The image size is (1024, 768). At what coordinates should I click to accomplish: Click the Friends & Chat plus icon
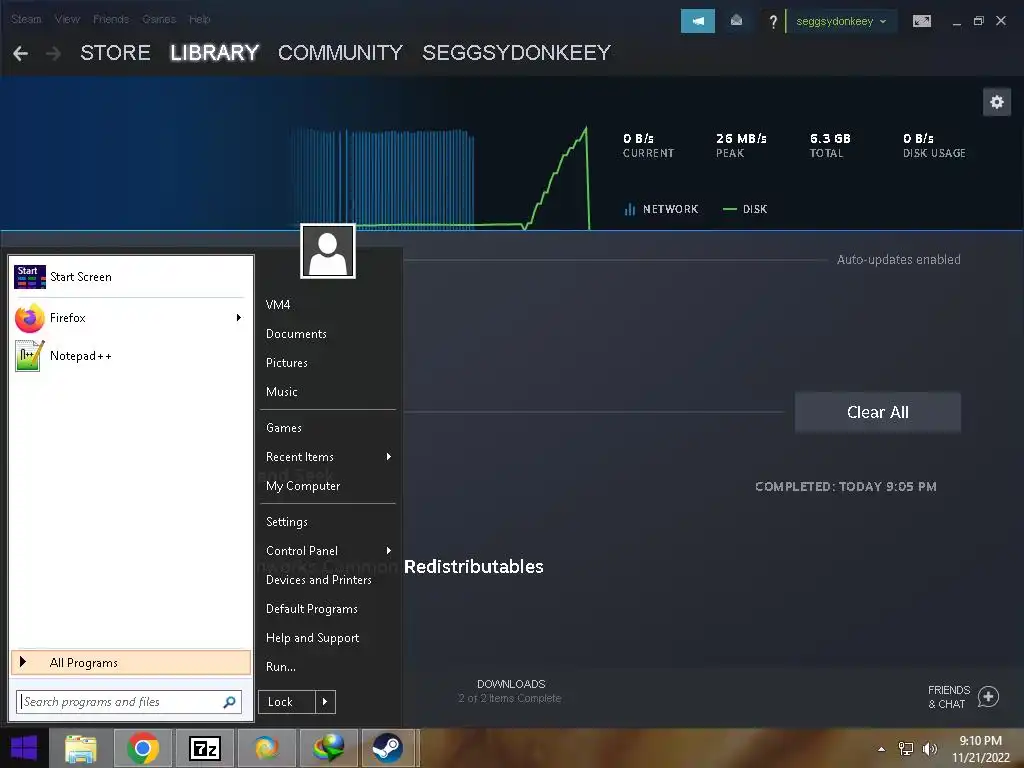(988, 697)
